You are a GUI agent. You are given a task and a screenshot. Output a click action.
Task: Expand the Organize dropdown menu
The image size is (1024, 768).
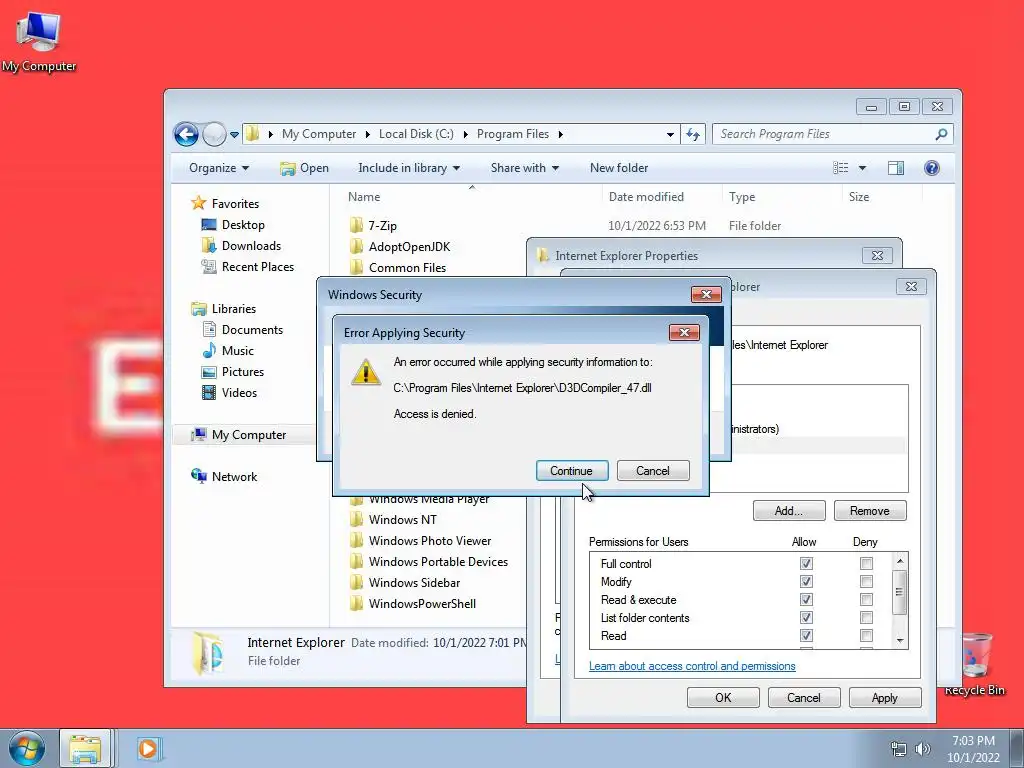219,168
